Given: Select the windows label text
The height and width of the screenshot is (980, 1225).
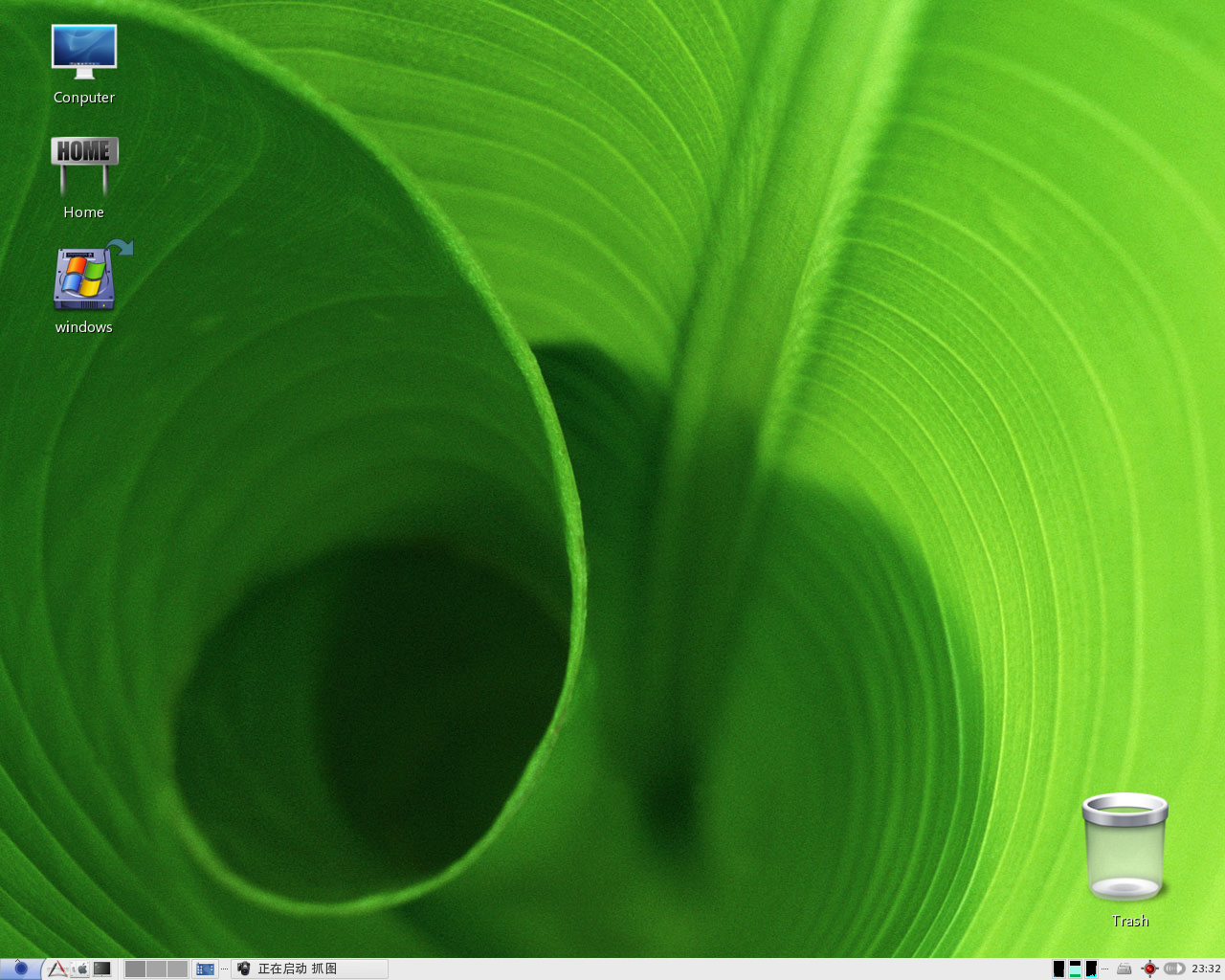Looking at the screenshot, I should (84, 327).
